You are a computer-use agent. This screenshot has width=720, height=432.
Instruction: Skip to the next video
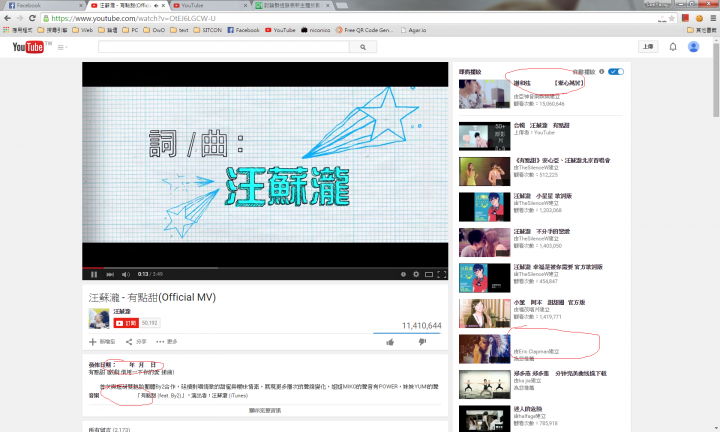(x=110, y=274)
